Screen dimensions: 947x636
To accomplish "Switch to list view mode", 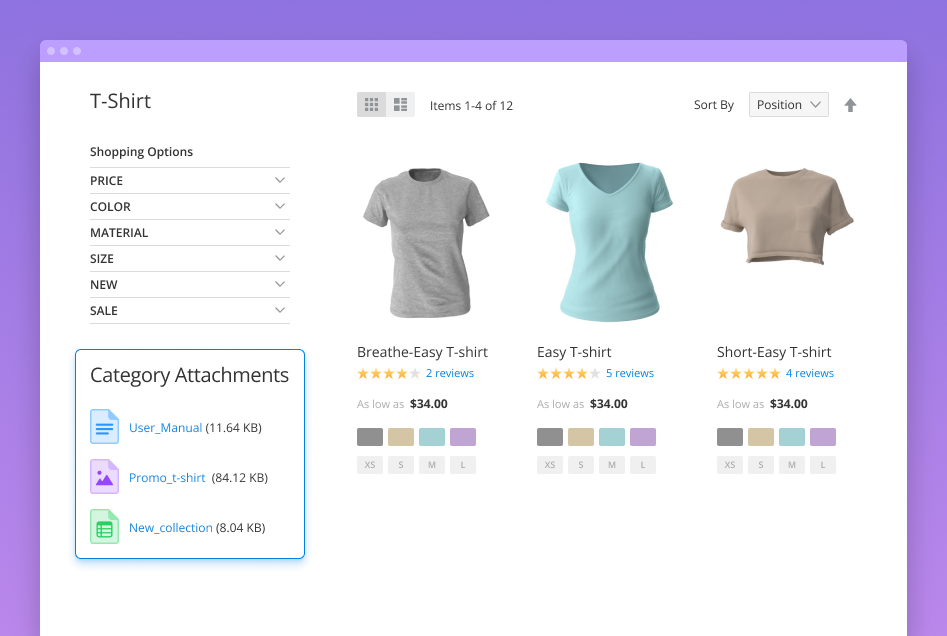I will point(400,104).
